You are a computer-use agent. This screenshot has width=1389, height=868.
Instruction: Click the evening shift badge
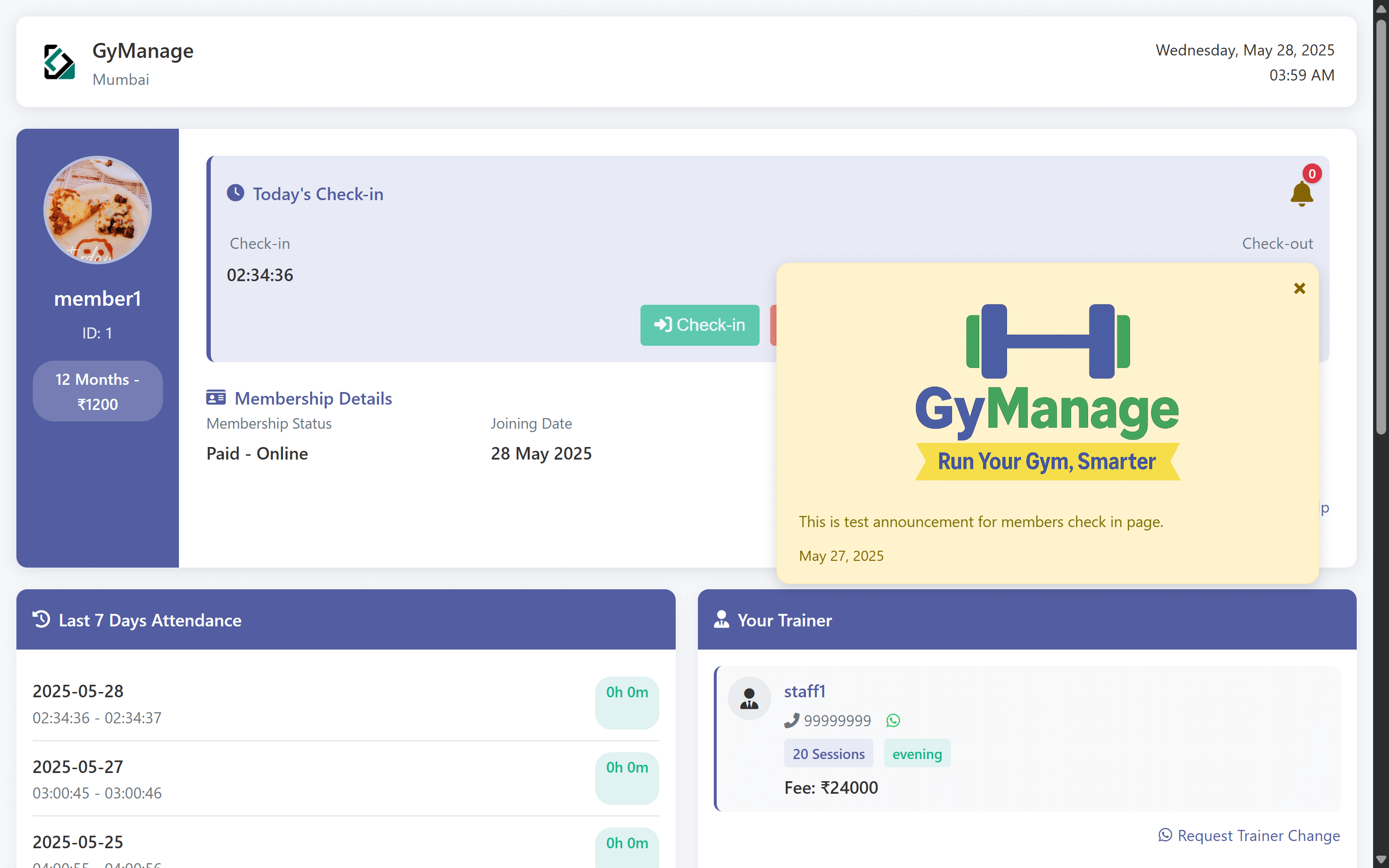pos(917,754)
